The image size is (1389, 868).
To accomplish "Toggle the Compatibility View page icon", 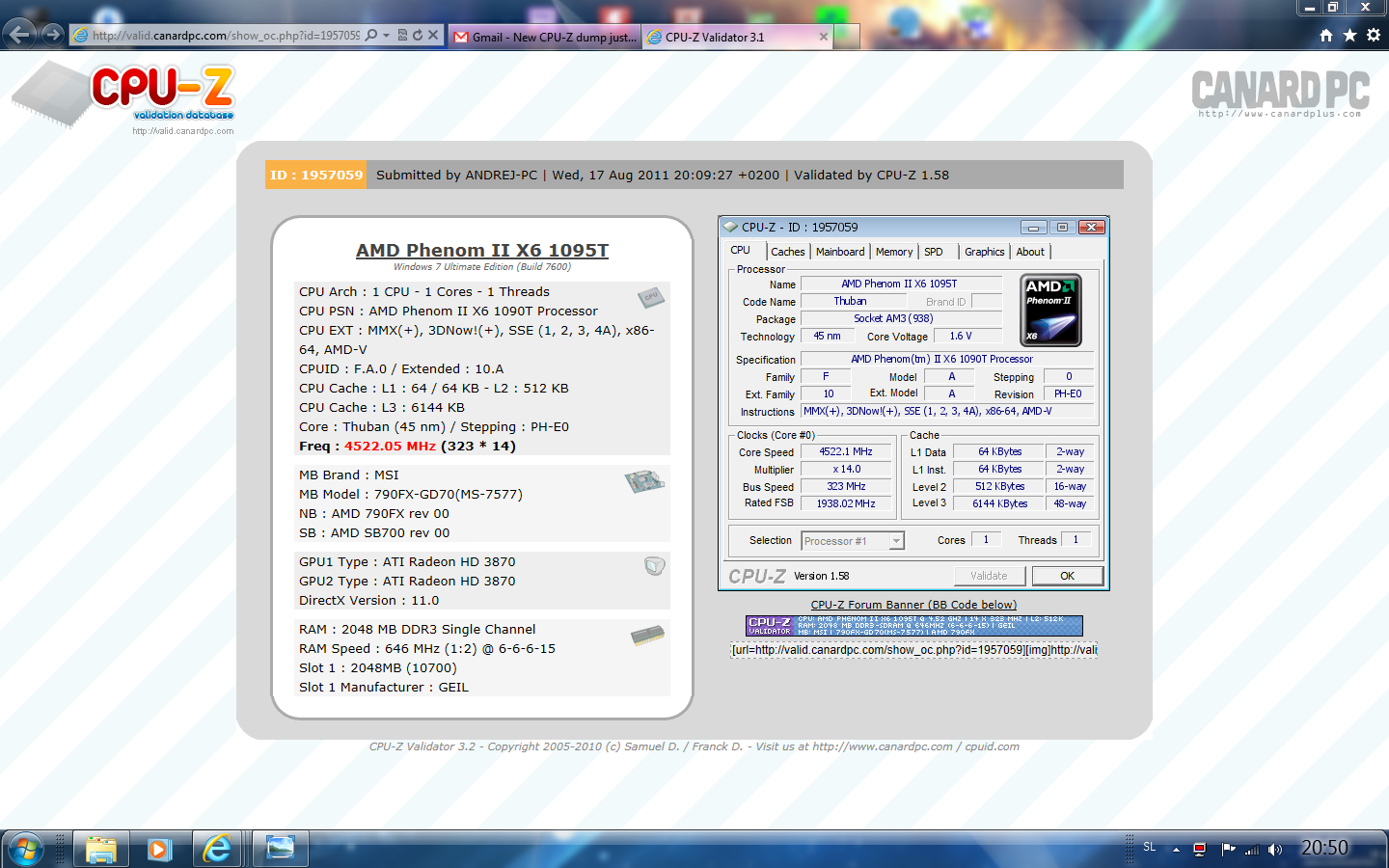I will [403, 35].
